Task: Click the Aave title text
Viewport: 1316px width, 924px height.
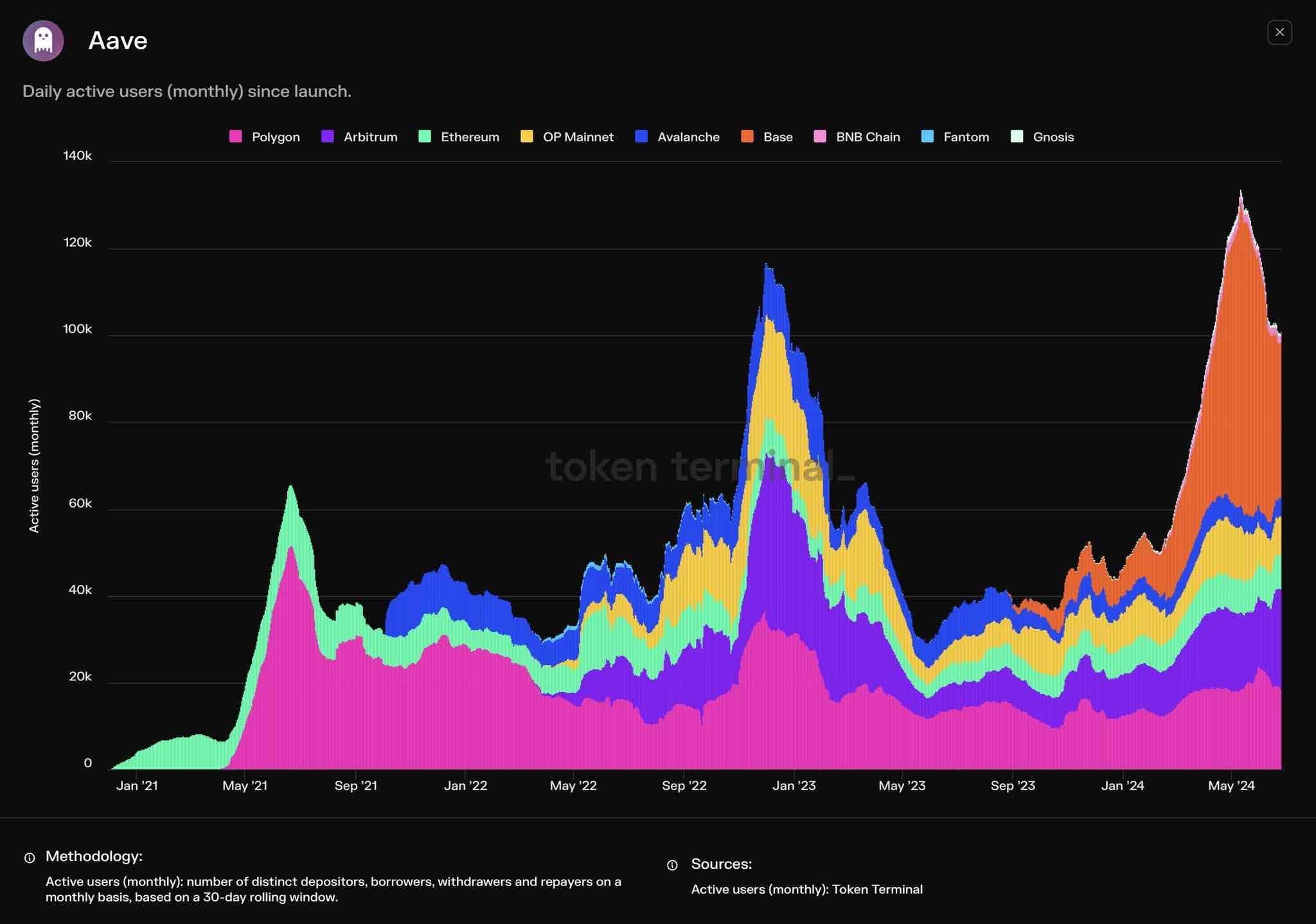Action: coord(118,40)
